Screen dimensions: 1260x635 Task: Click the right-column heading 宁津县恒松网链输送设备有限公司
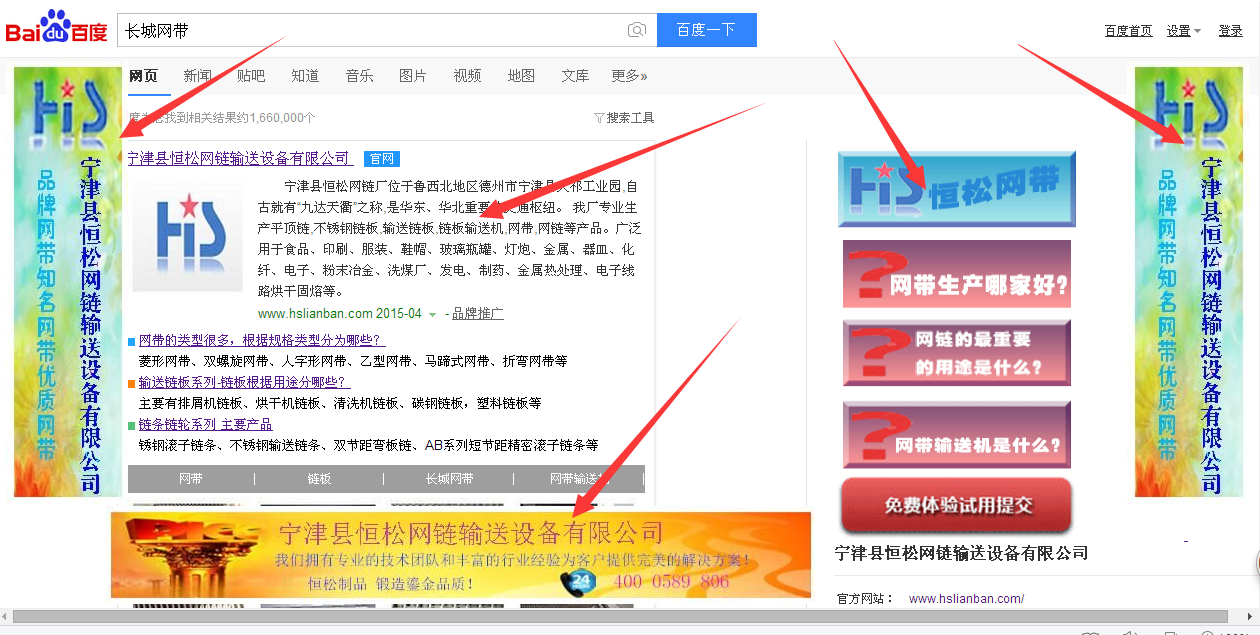[x=961, y=553]
